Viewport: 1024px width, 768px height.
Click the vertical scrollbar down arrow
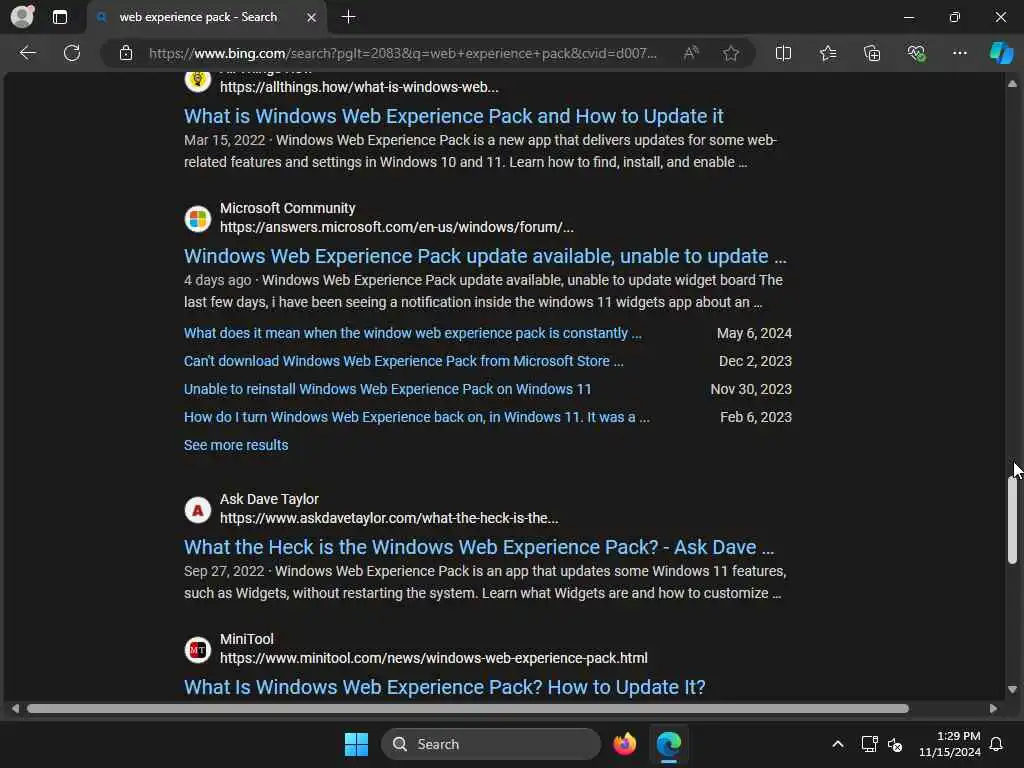click(1012, 689)
